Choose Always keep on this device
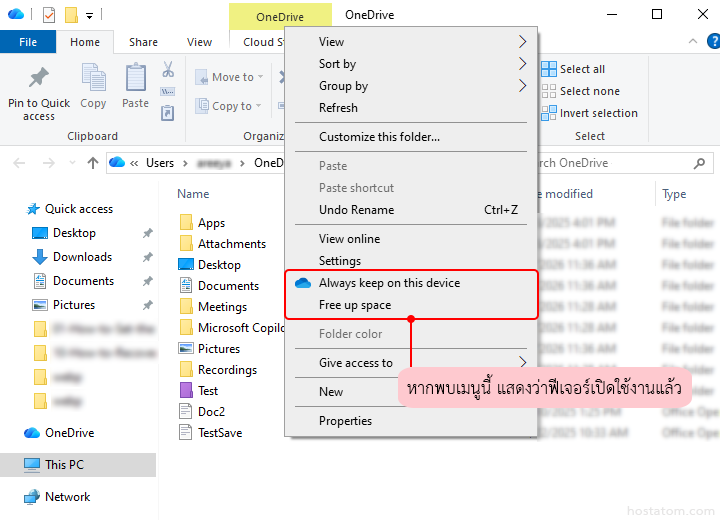This screenshot has height=520, width=720. [411, 283]
